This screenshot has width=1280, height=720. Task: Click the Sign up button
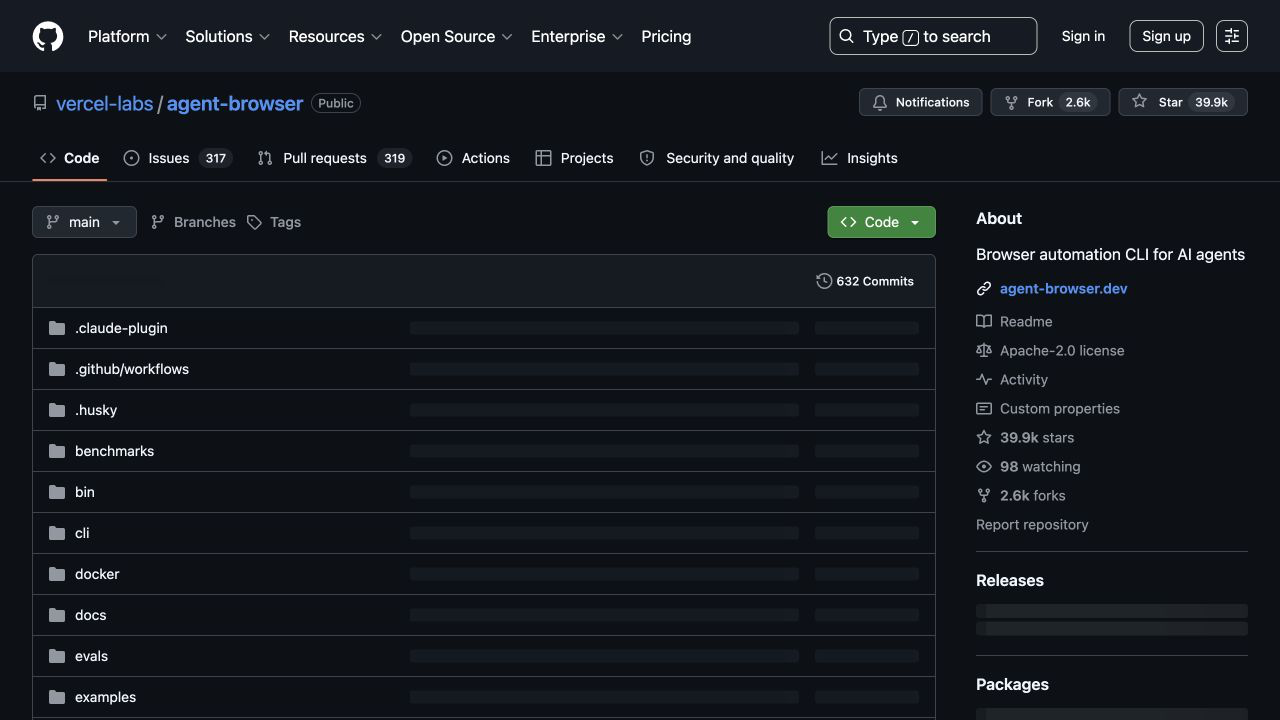1166,36
